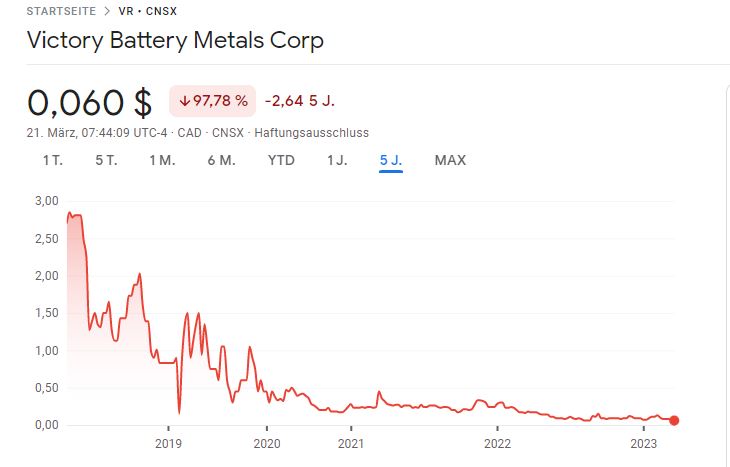This screenshot has height=467, width=730.
Task: Choose the 6M. range tab
Action: point(221,160)
